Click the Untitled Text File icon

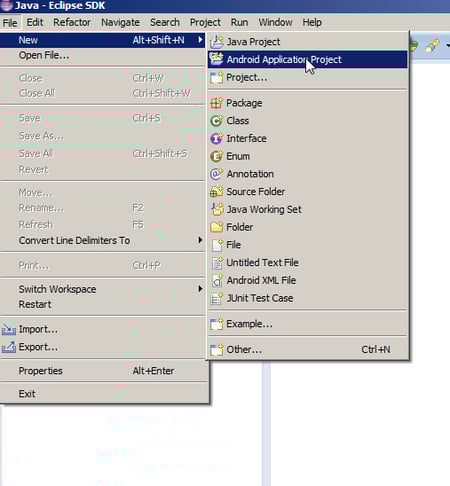tap(217, 263)
